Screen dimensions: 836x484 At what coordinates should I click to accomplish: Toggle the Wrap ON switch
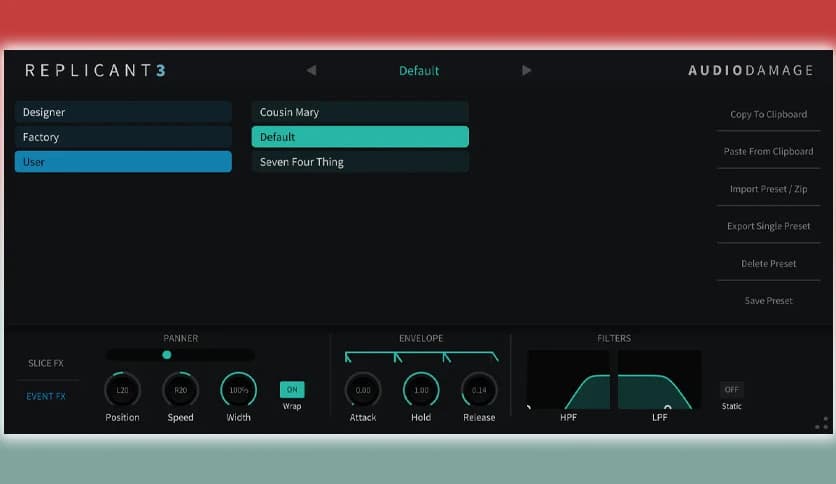tap(292, 389)
